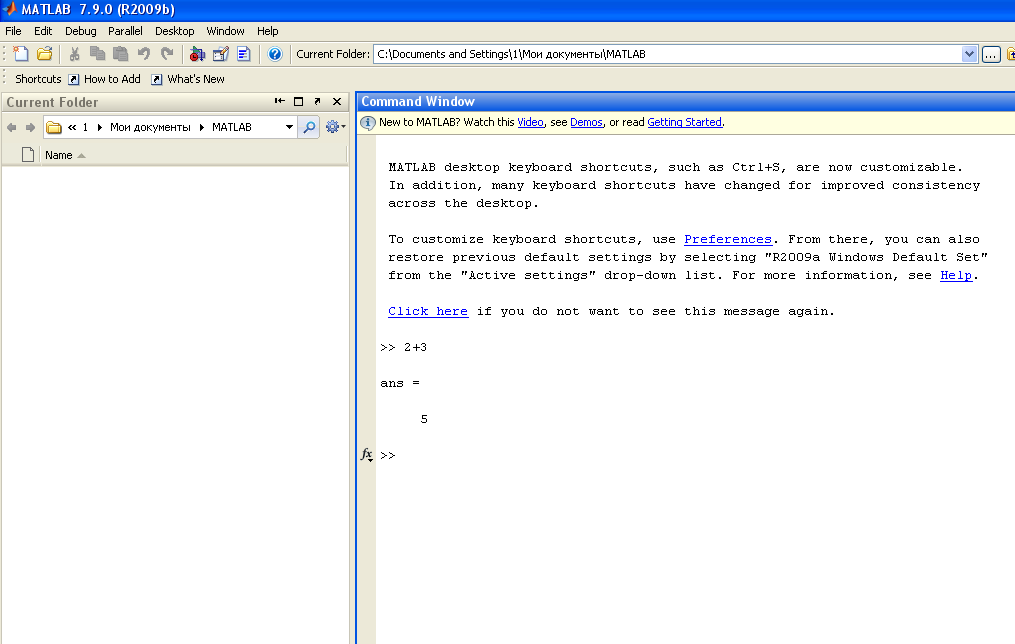Image resolution: width=1015 pixels, height=644 pixels.
Task: Open the Preferences link in message
Action: (x=728, y=239)
